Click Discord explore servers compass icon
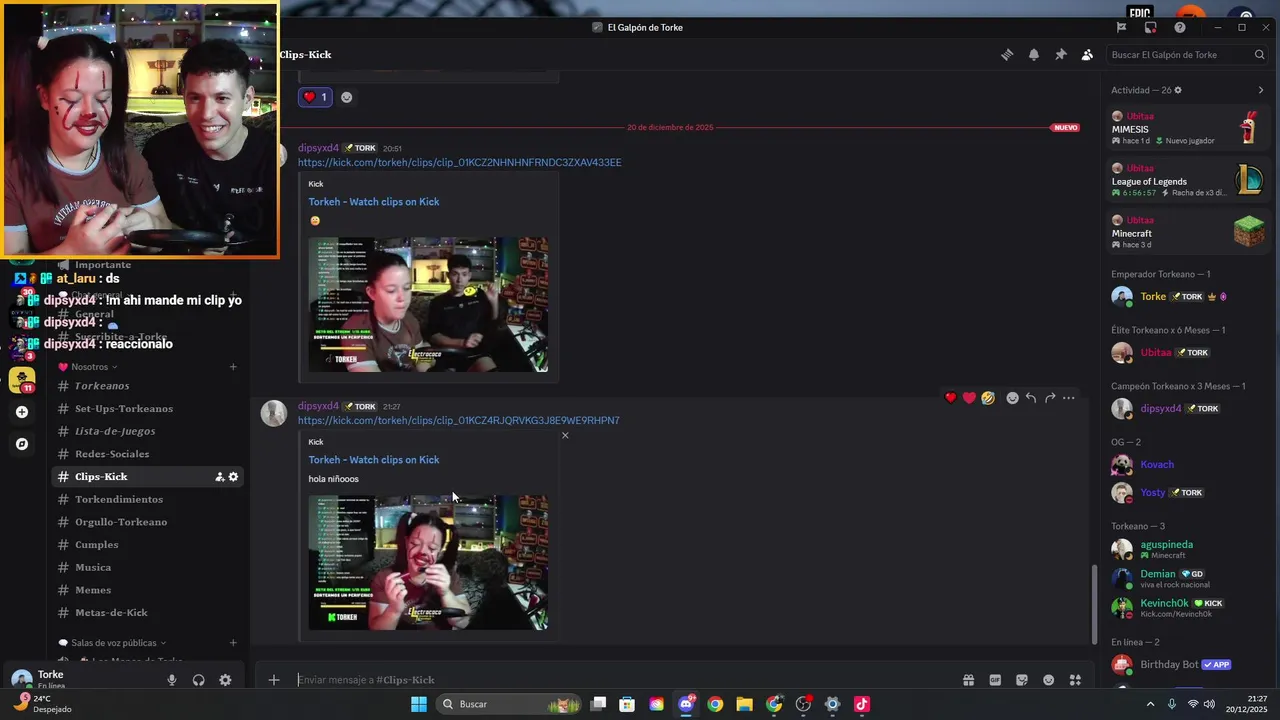This screenshot has width=1280, height=720. [x=22, y=444]
